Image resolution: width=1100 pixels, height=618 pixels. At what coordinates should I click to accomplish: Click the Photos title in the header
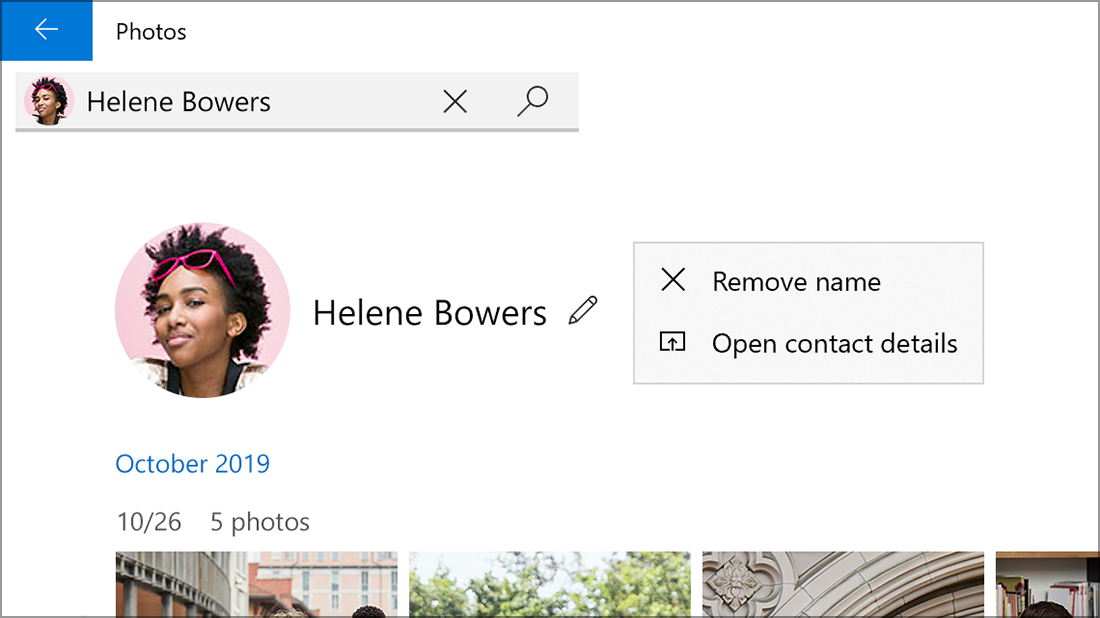[x=151, y=31]
